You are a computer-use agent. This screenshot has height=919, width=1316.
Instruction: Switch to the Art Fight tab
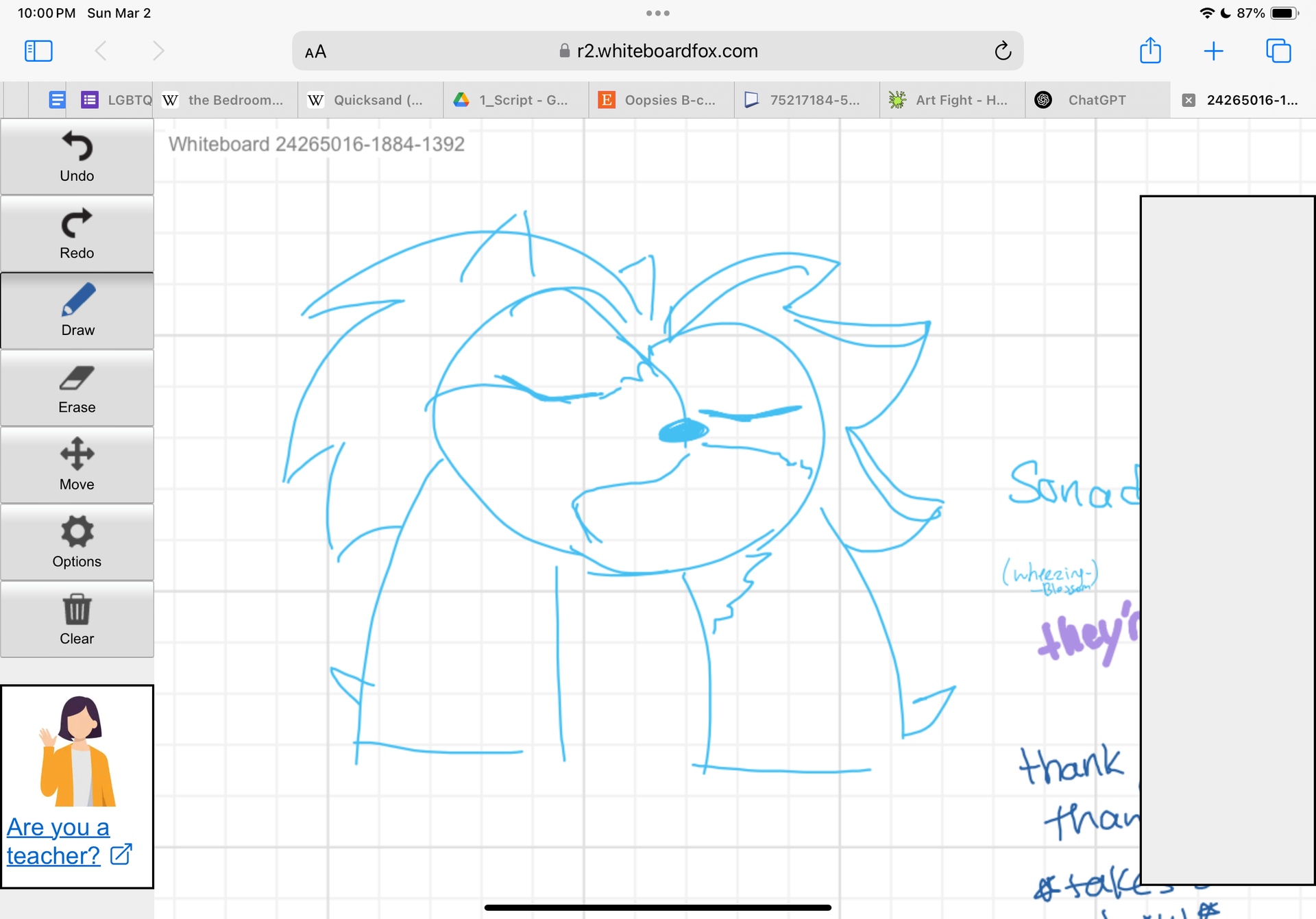click(x=952, y=100)
